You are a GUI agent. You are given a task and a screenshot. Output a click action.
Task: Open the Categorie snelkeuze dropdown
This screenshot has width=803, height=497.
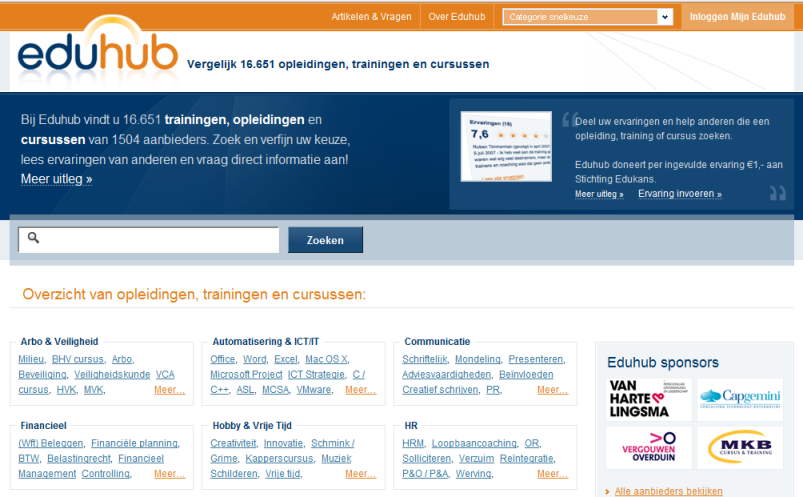(587, 17)
